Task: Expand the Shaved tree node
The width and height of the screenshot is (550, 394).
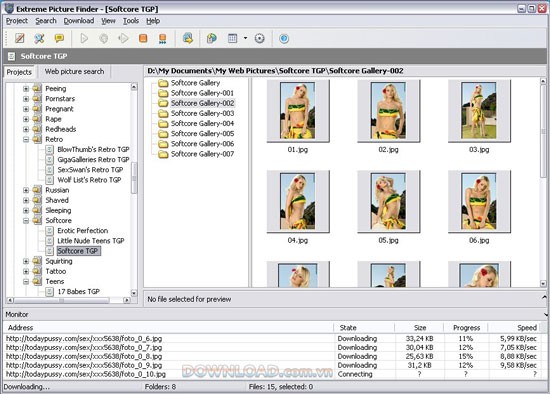Action: (26, 200)
